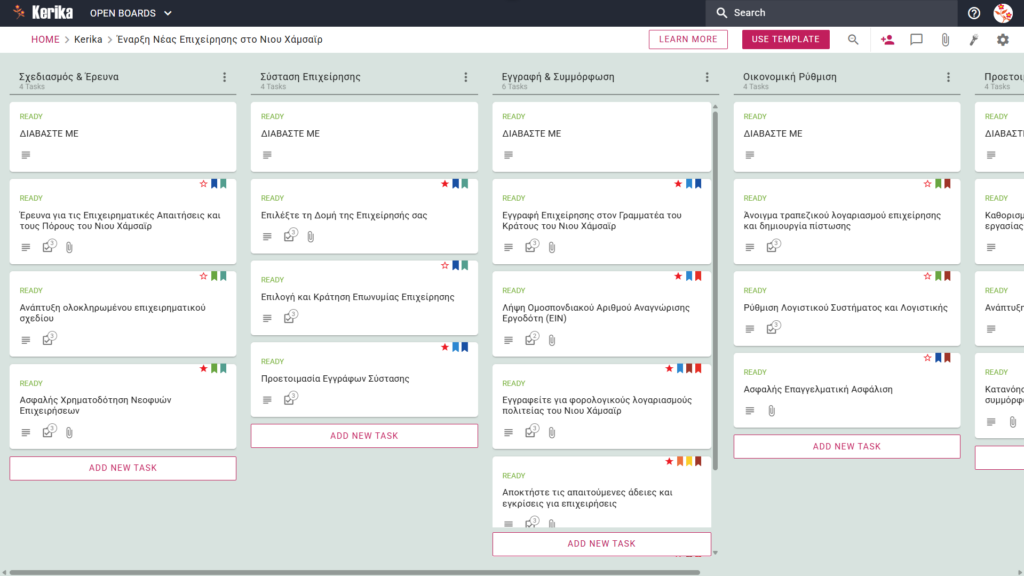The height and width of the screenshot is (576, 1024).
Task: Open column menu for Εγγραφή & Συμμόρφωση
Action: click(x=707, y=77)
